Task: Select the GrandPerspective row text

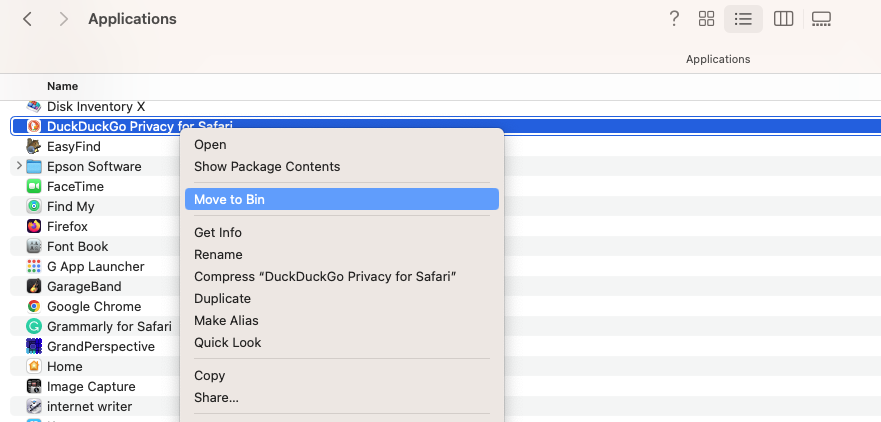Action: tap(101, 346)
